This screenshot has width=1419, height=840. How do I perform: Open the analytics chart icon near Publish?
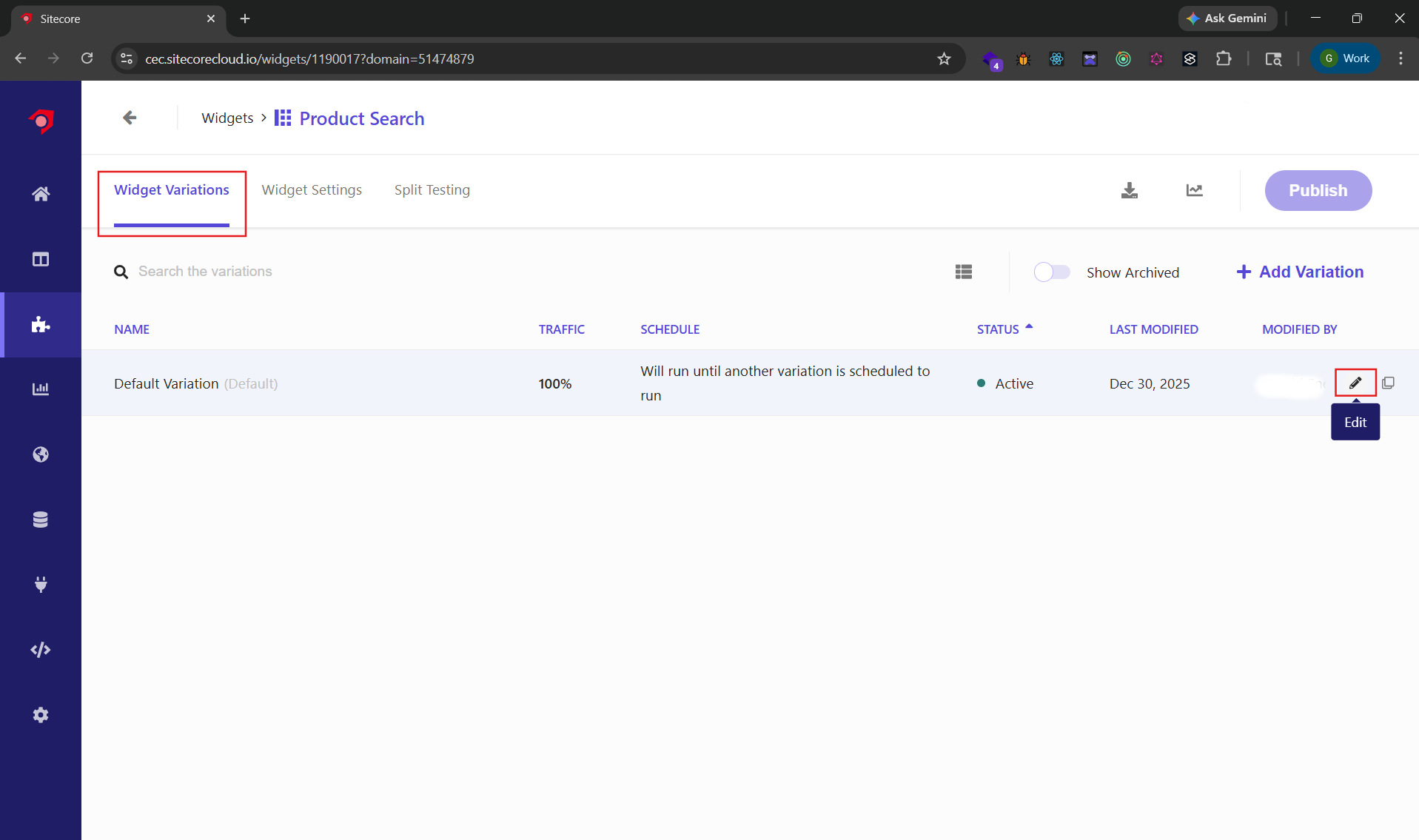pyautogui.click(x=1194, y=190)
